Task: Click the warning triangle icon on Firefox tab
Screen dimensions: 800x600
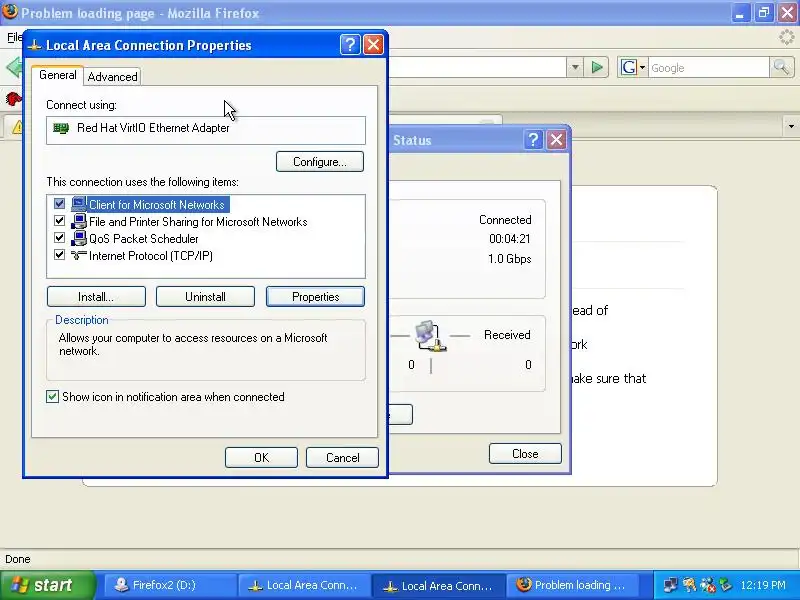Action: (17, 127)
